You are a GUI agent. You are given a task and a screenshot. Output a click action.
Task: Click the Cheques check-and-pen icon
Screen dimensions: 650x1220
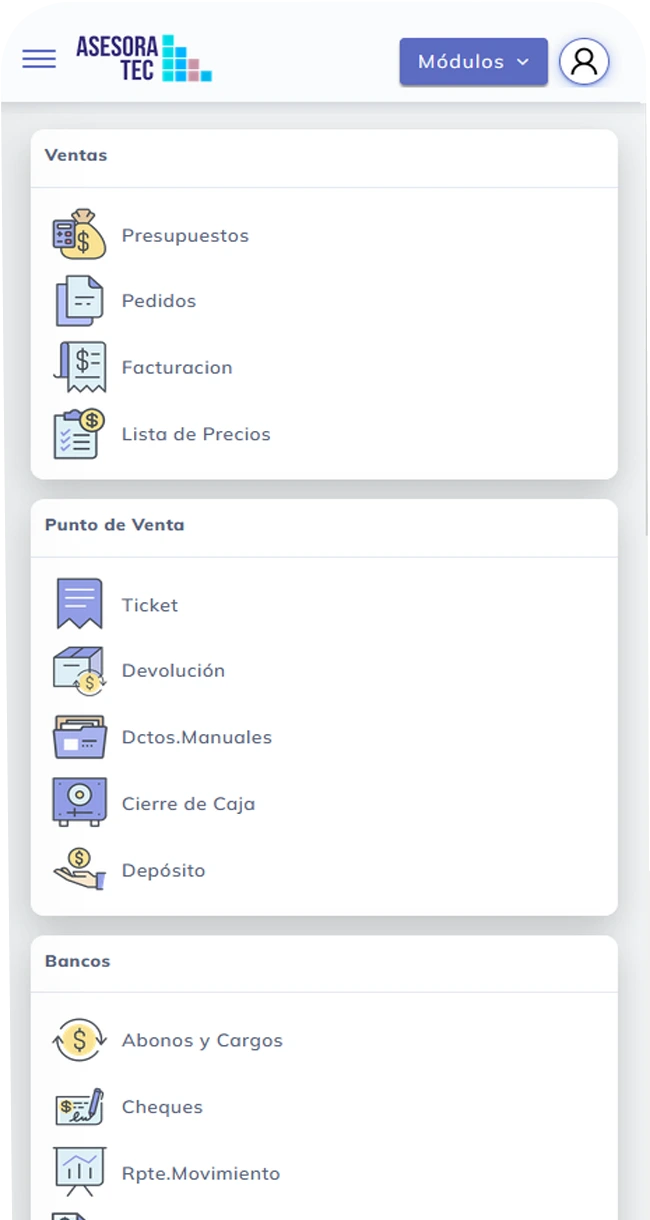tap(79, 1107)
